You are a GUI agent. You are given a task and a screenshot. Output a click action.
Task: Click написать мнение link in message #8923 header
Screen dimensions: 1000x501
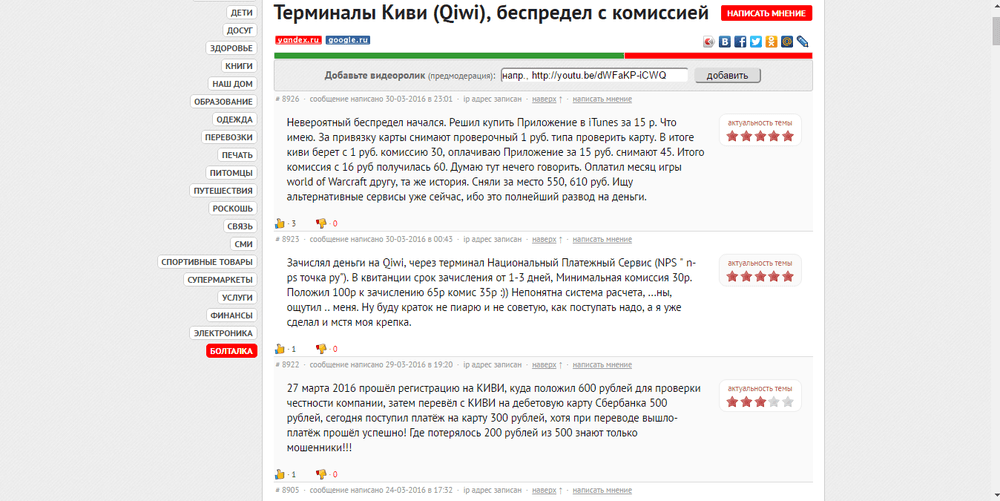click(602, 240)
